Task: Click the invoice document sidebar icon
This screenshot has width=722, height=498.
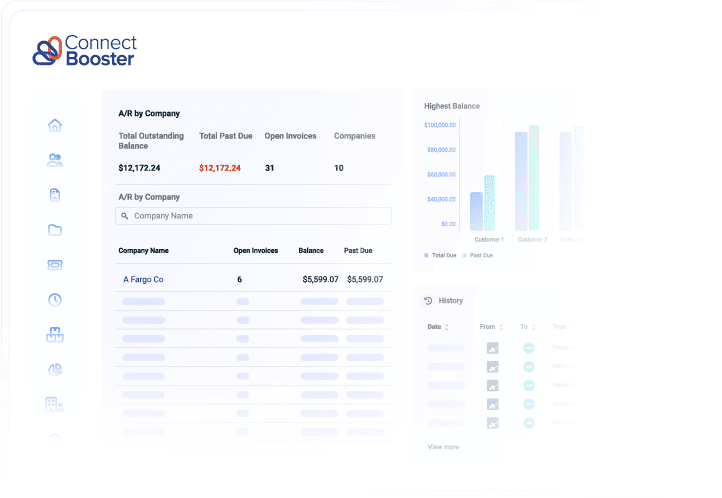Action: 55,195
